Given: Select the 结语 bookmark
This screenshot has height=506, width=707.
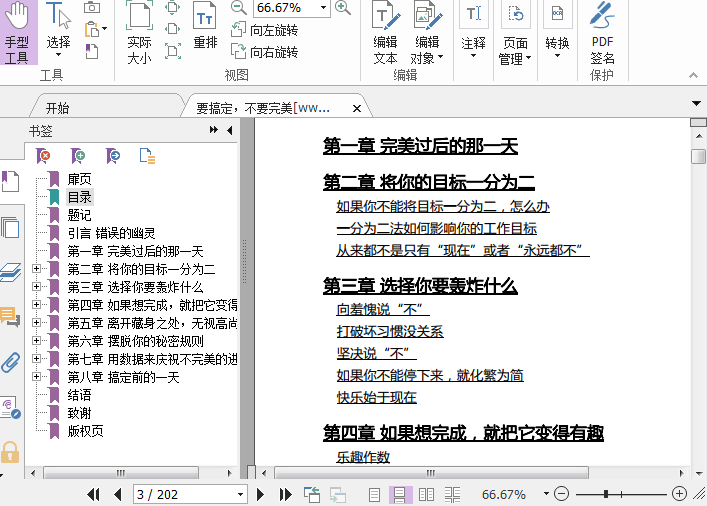Looking at the screenshot, I should click(x=79, y=395).
